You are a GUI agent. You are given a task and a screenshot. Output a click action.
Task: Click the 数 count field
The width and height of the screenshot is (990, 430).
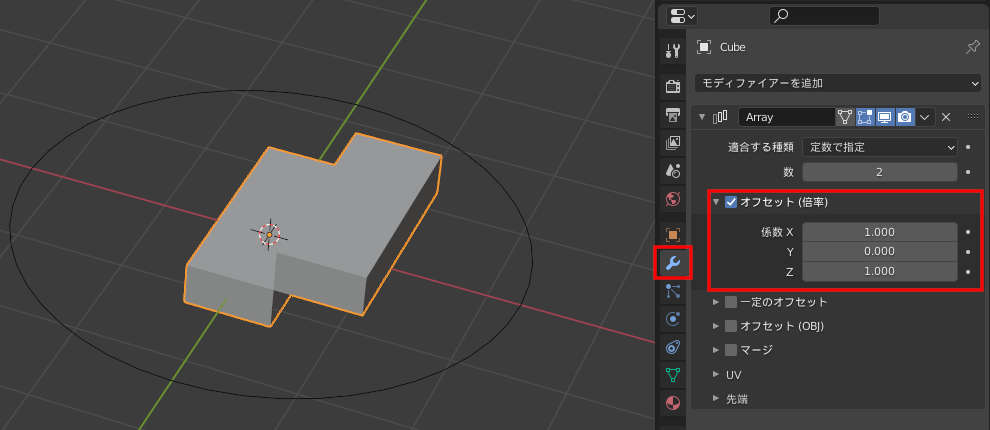pyautogui.click(x=880, y=172)
